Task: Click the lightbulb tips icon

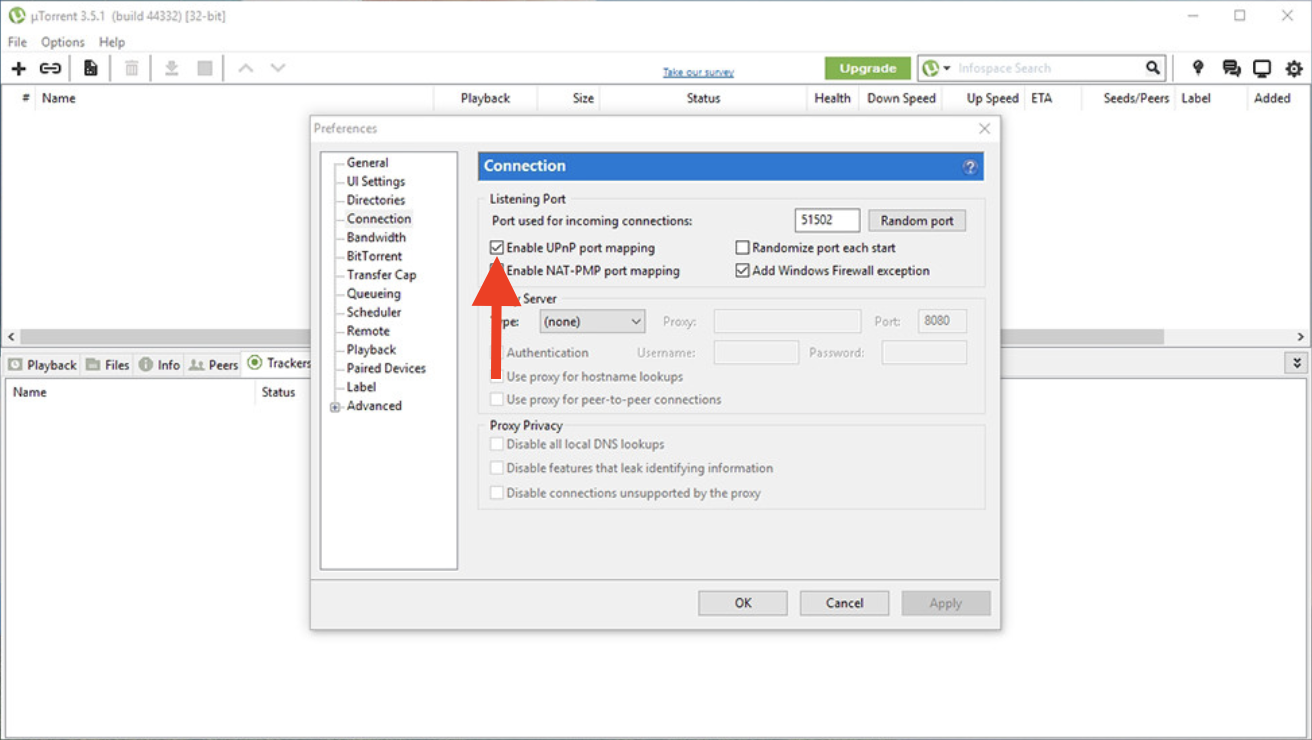Action: [1198, 68]
